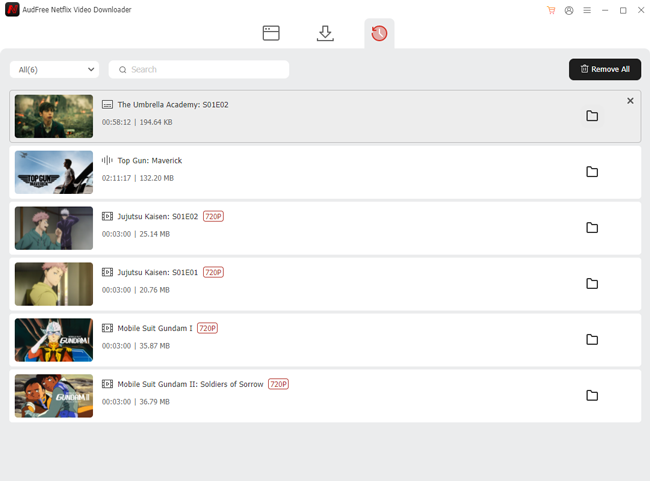Select the Mobile Suit Gundam II thumbnail
Viewport: 650px width, 481px height.
54,396
